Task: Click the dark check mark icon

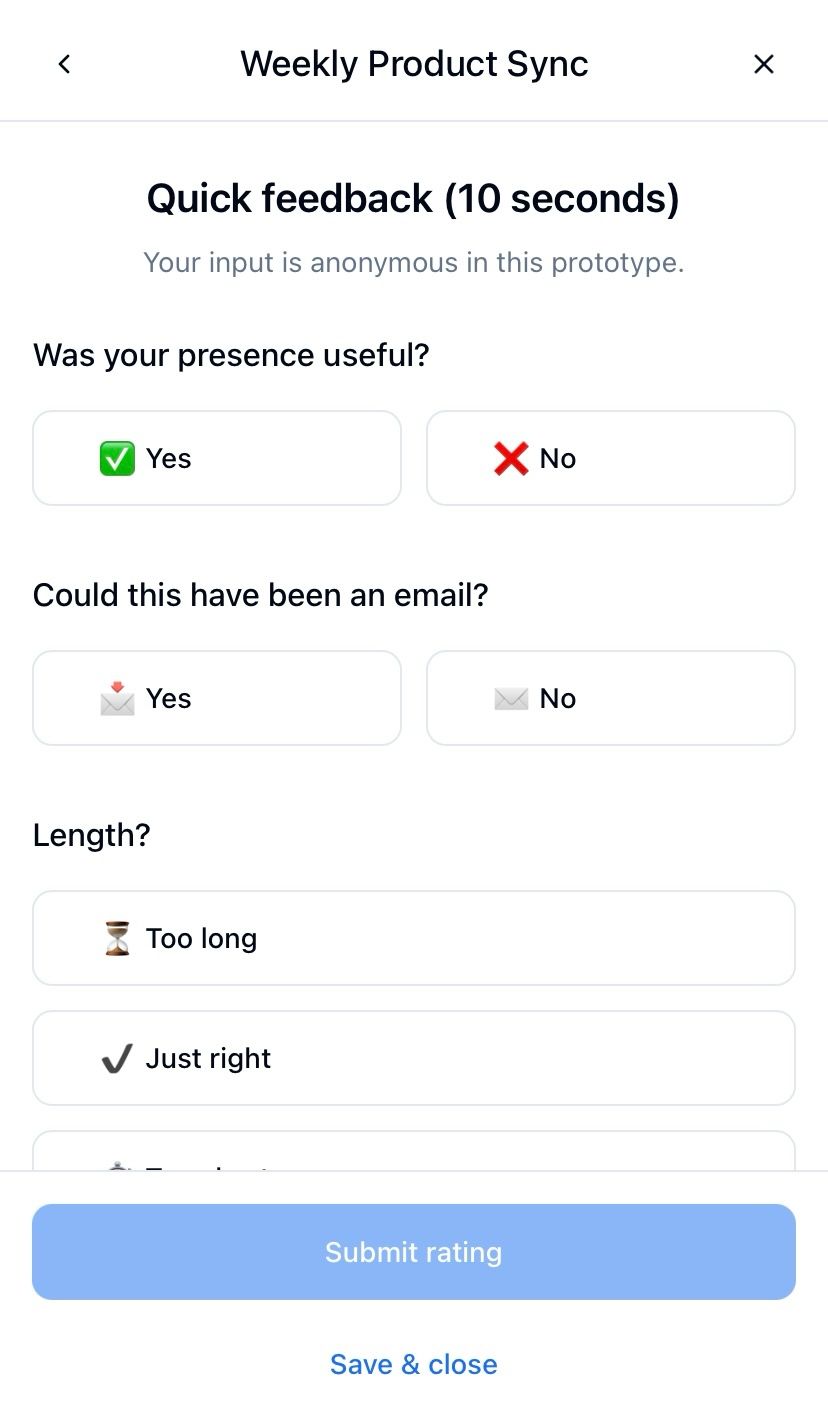Action: (117, 1058)
